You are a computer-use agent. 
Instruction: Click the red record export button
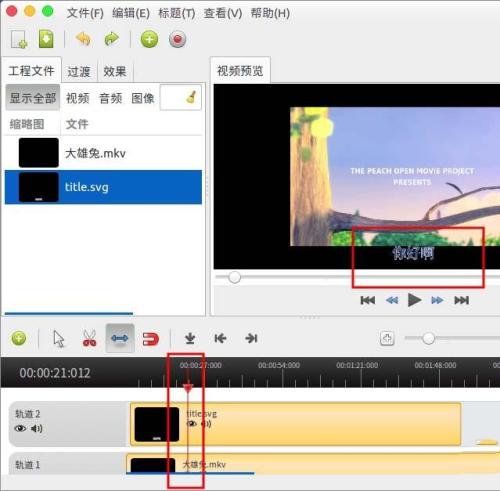177,40
